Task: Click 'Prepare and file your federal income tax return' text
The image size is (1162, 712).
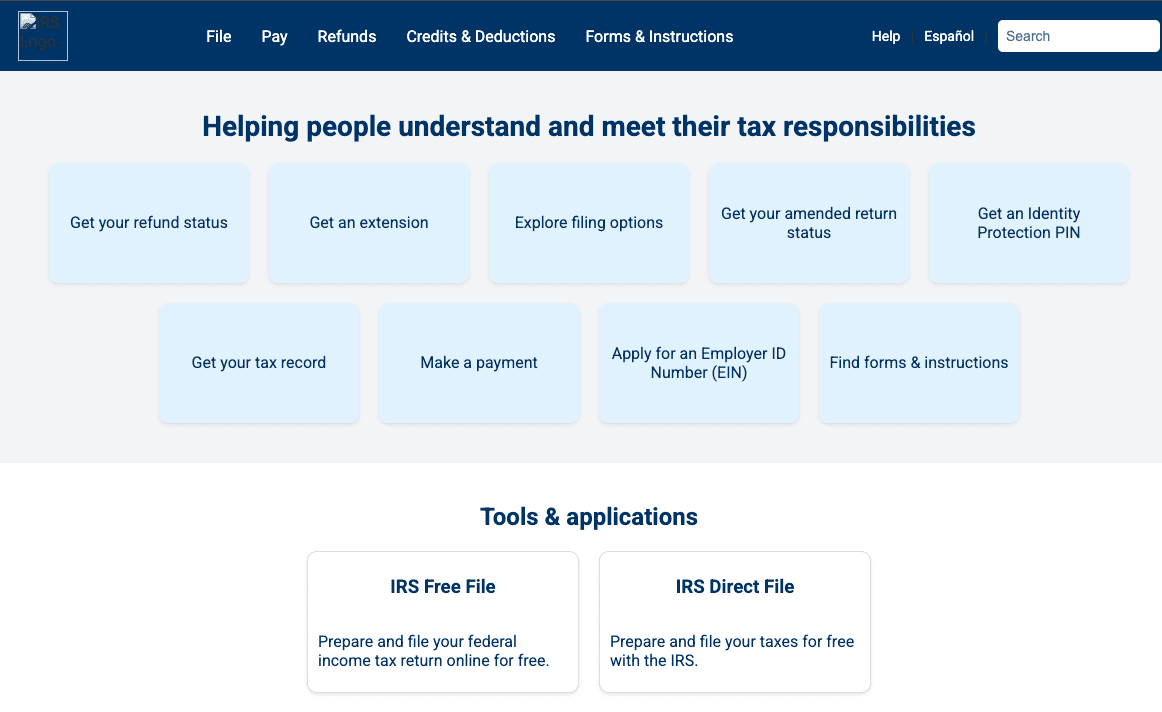Action: pos(434,651)
